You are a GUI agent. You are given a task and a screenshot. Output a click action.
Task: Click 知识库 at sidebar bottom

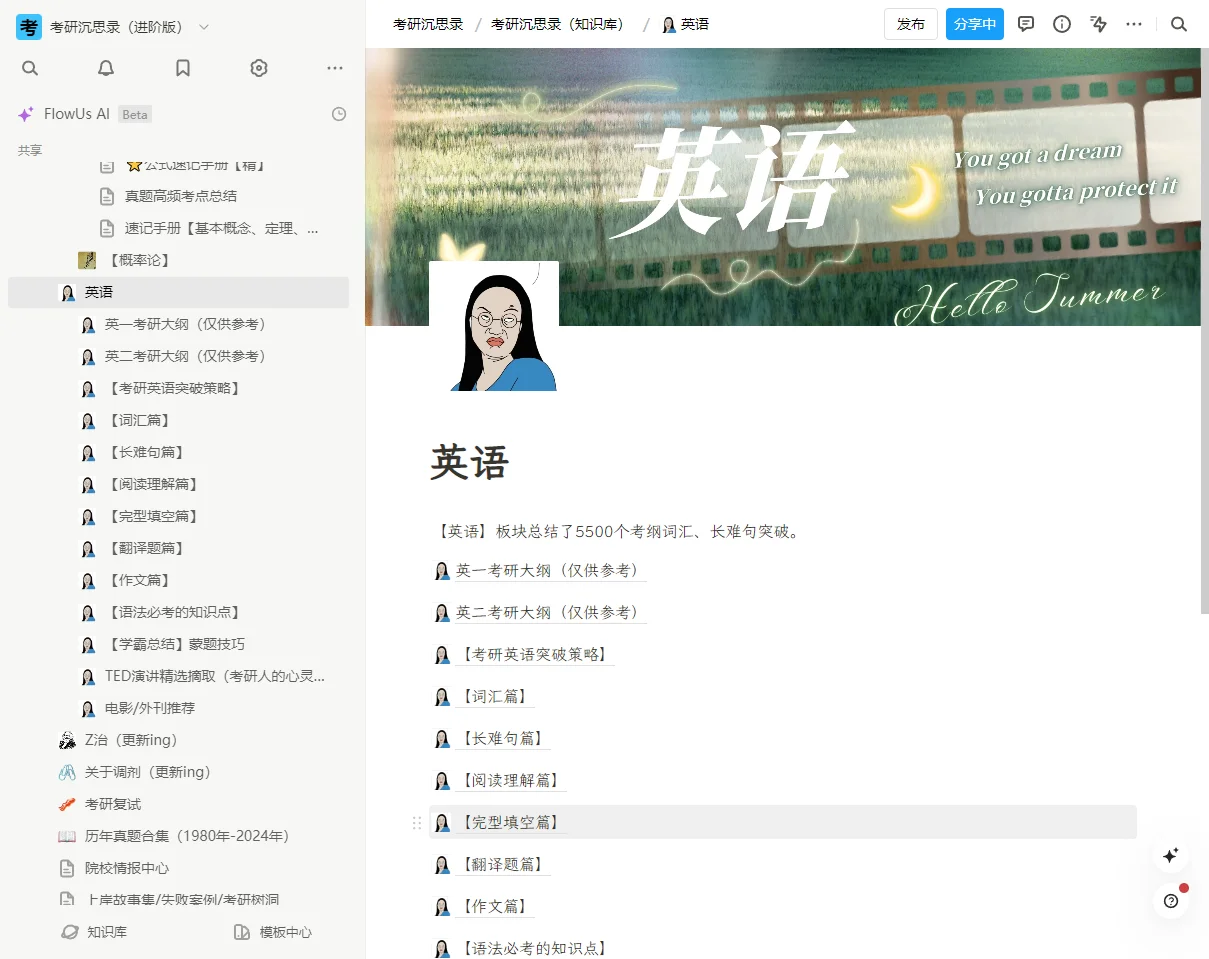pyautogui.click(x=94, y=932)
